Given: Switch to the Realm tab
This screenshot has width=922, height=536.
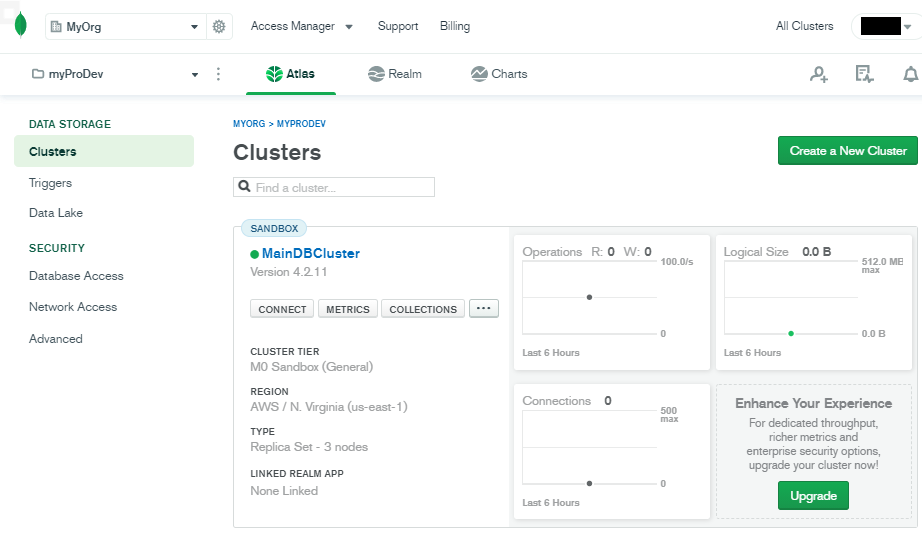Looking at the screenshot, I should (395, 74).
